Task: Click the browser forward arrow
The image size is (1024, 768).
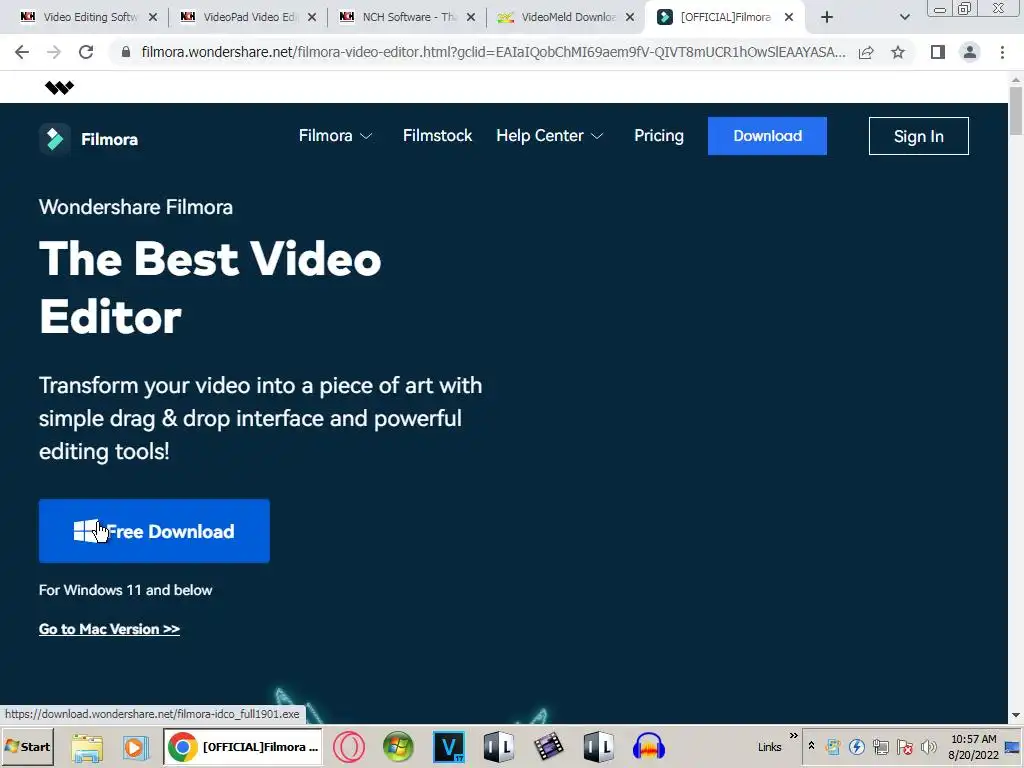Action: click(54, 52)
